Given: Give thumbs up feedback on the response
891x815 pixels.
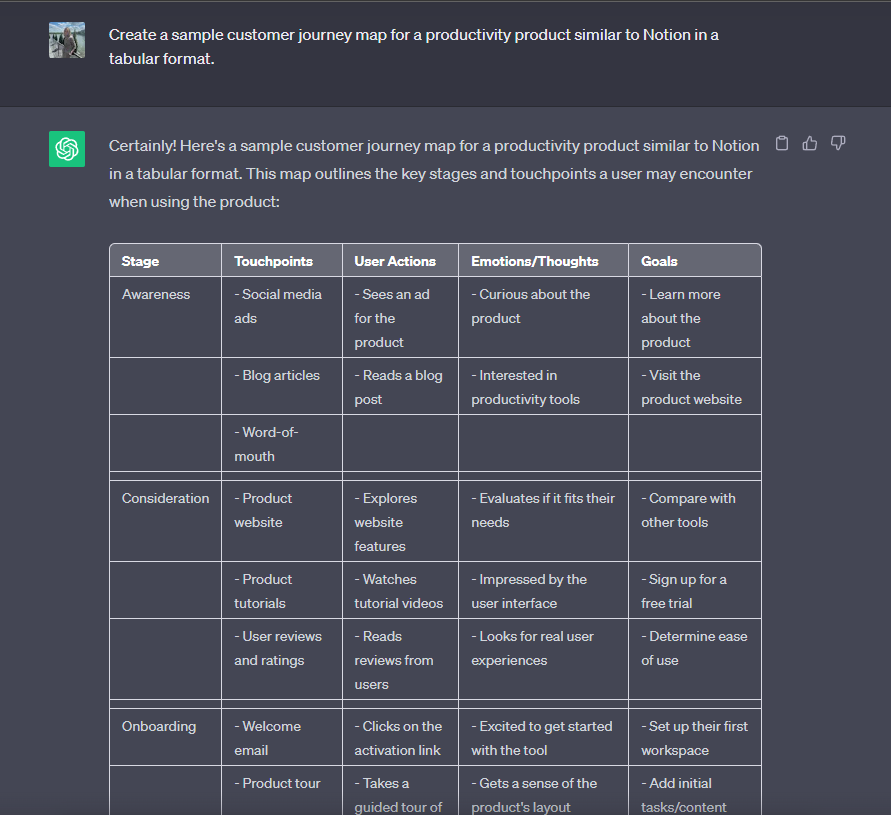Looking at the screenshot, I should point(810,143).
